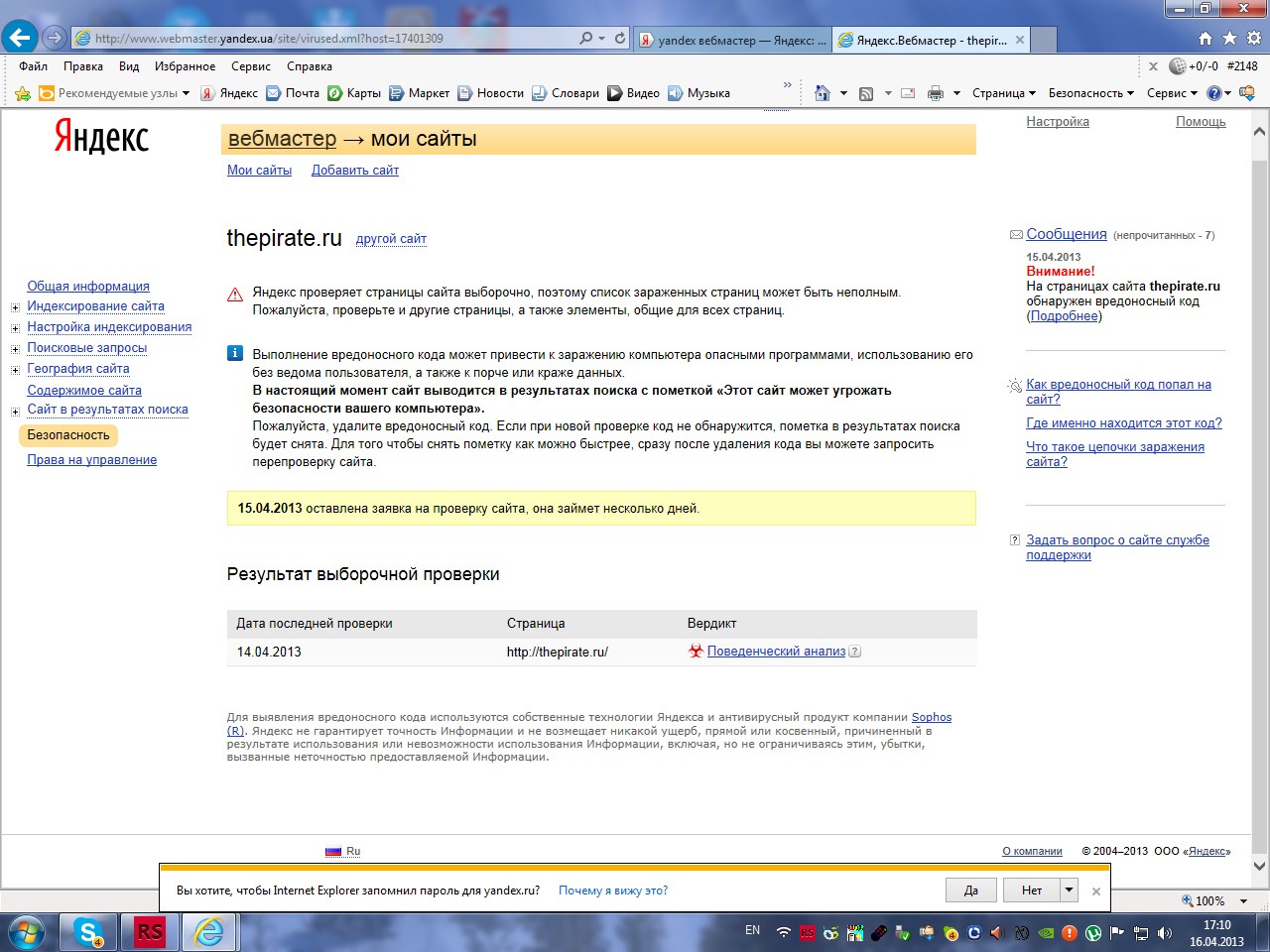Go back with the browser Back arrow
This screenshot has width=1270, height=952.
[x=20, y=38]
